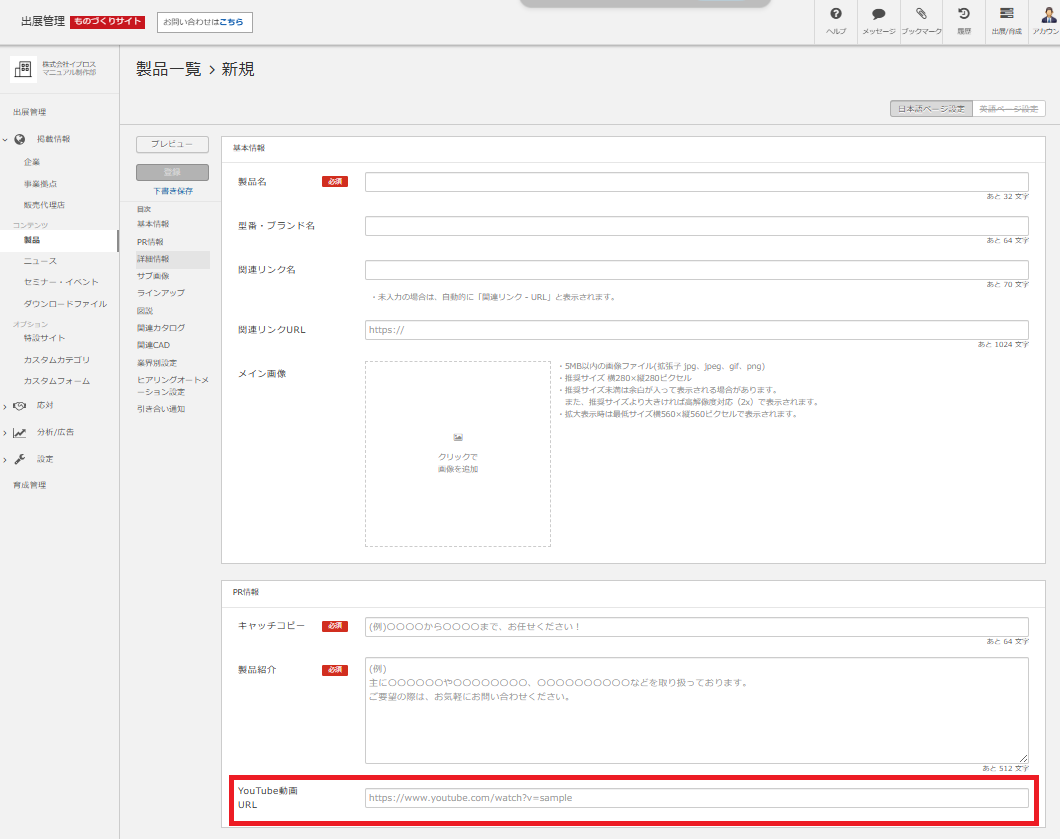Open the 履歴 history icon
This screenshot has height=839, width=1060.
pos(964,15)
